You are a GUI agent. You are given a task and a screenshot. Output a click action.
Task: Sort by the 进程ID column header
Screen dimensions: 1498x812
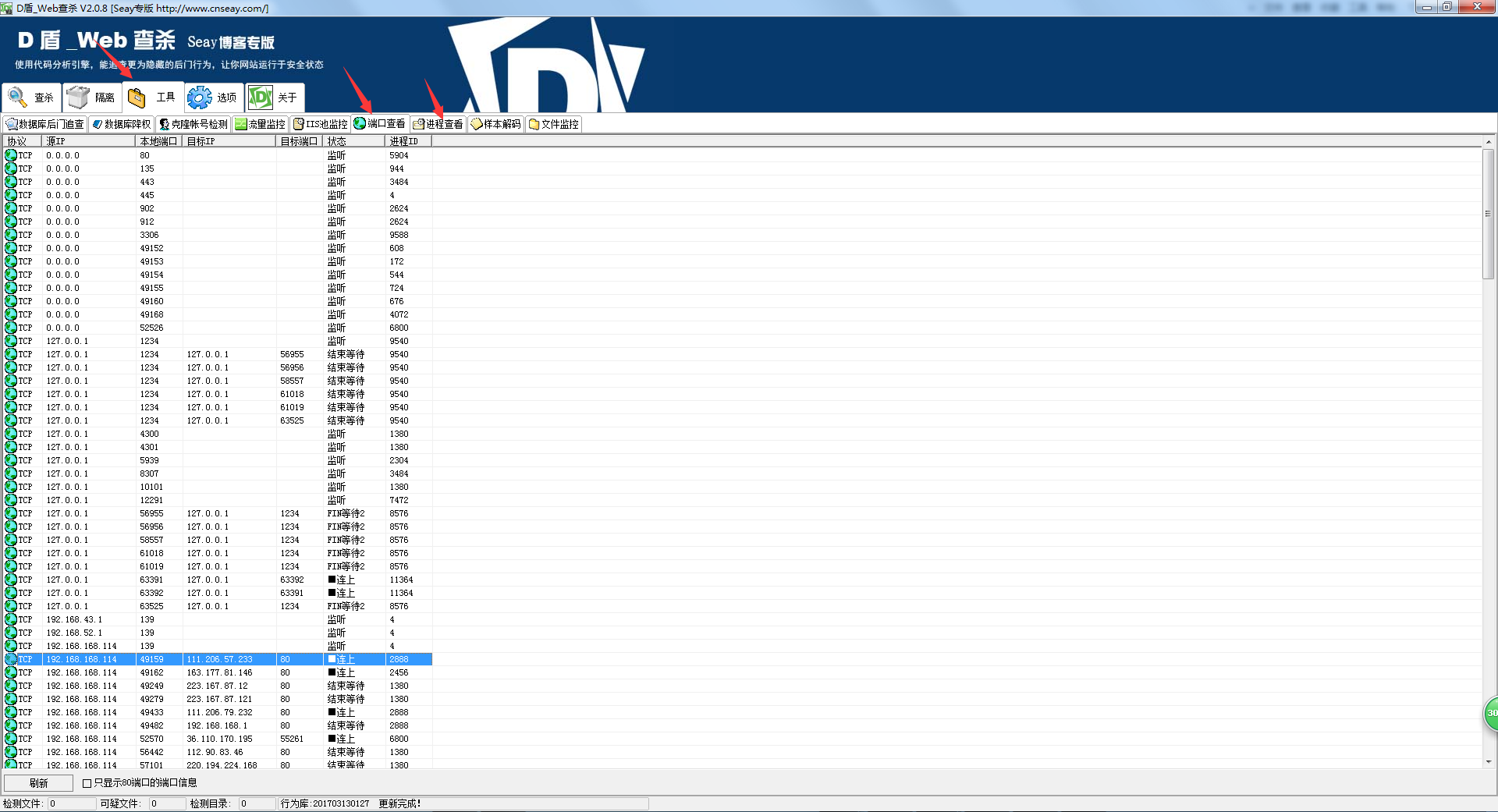[409, 141]
